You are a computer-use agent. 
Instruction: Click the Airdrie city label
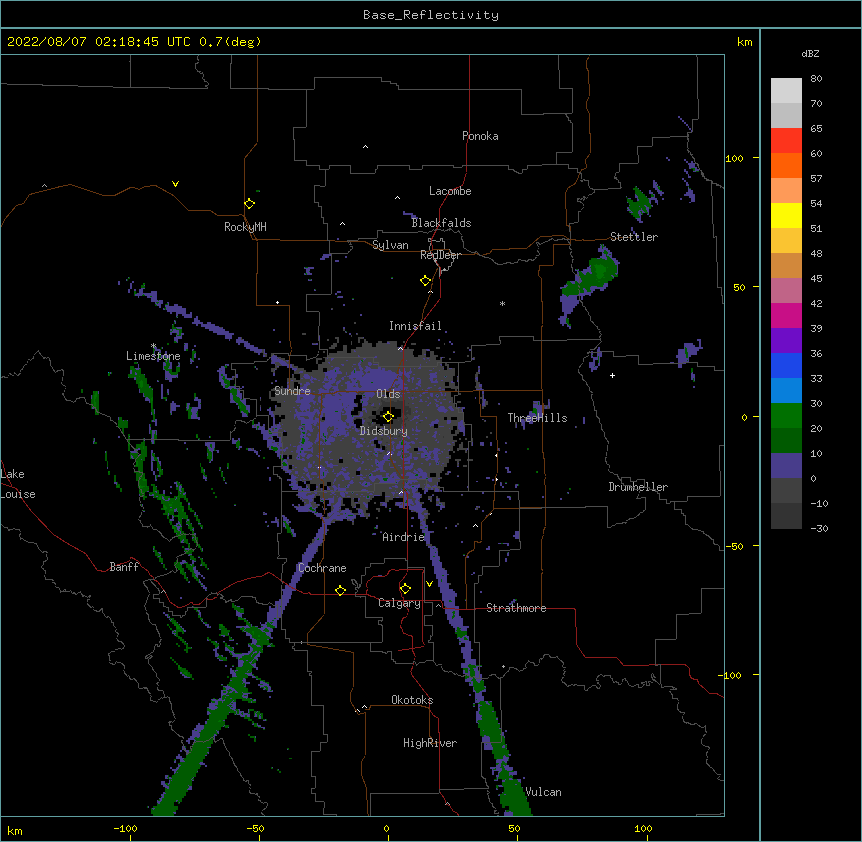[404, 537]
